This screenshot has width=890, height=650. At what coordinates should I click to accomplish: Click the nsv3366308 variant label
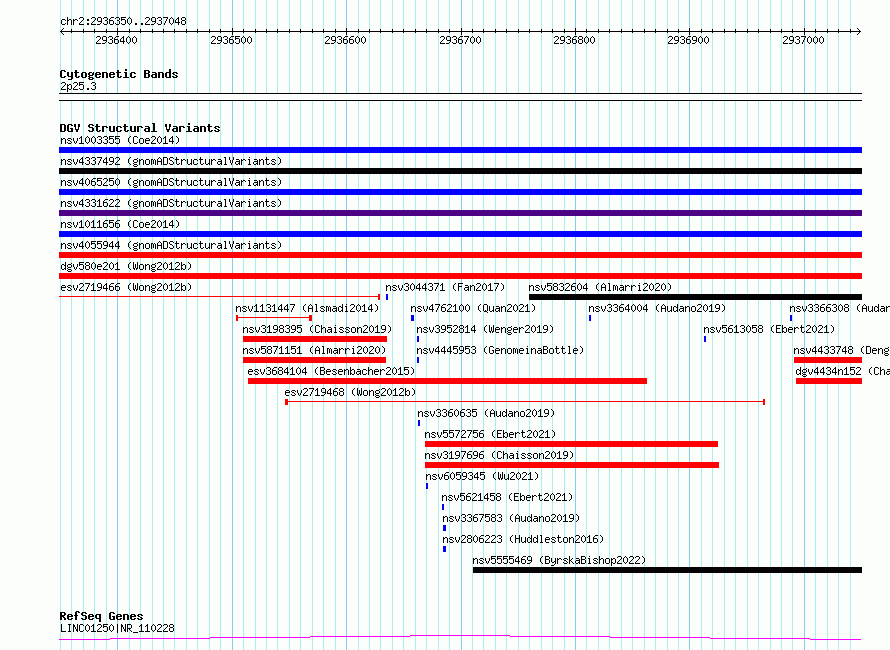point(839,308)
